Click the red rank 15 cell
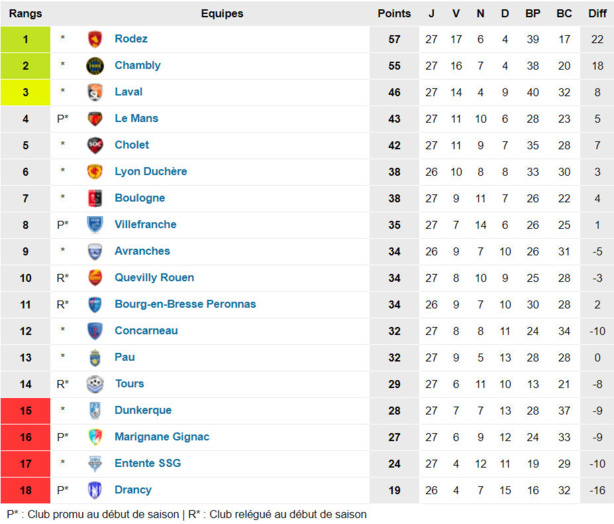 tap(25, 410)
